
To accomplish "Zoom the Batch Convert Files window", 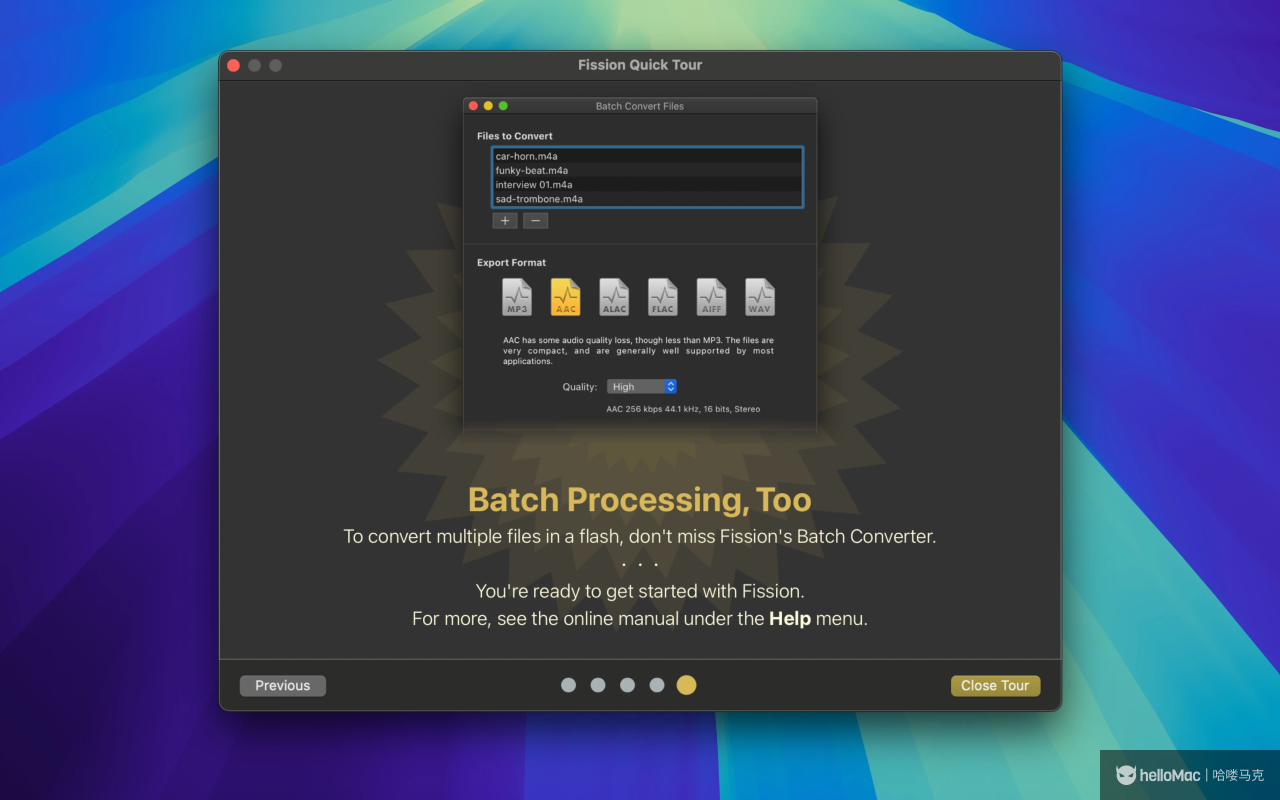I will click(x=503, y=106).
